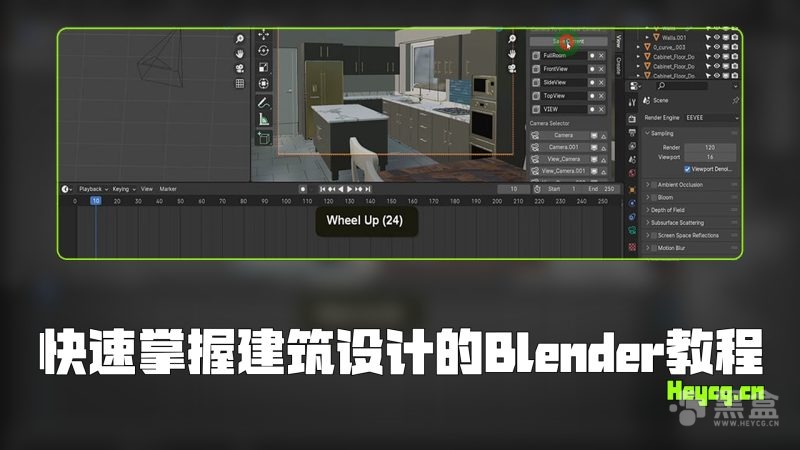Open the Playback menu
Viewport: 800px width, 450px height.
point(93,189)
